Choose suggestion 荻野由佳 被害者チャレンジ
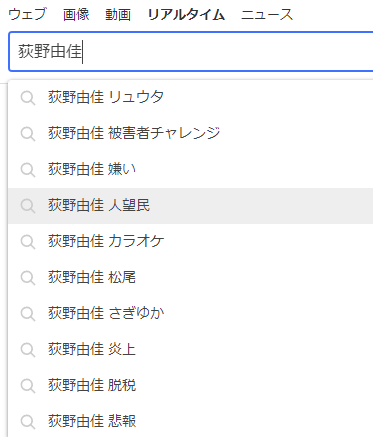This screenshot has width=373, height=437. point(191,133)
